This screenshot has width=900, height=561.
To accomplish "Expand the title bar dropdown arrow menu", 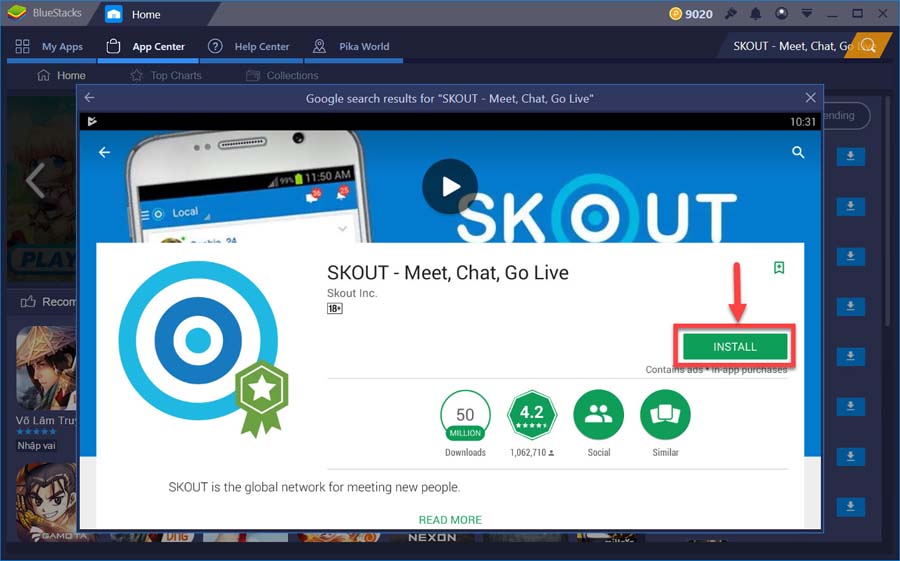I will [x=806, y=14].
